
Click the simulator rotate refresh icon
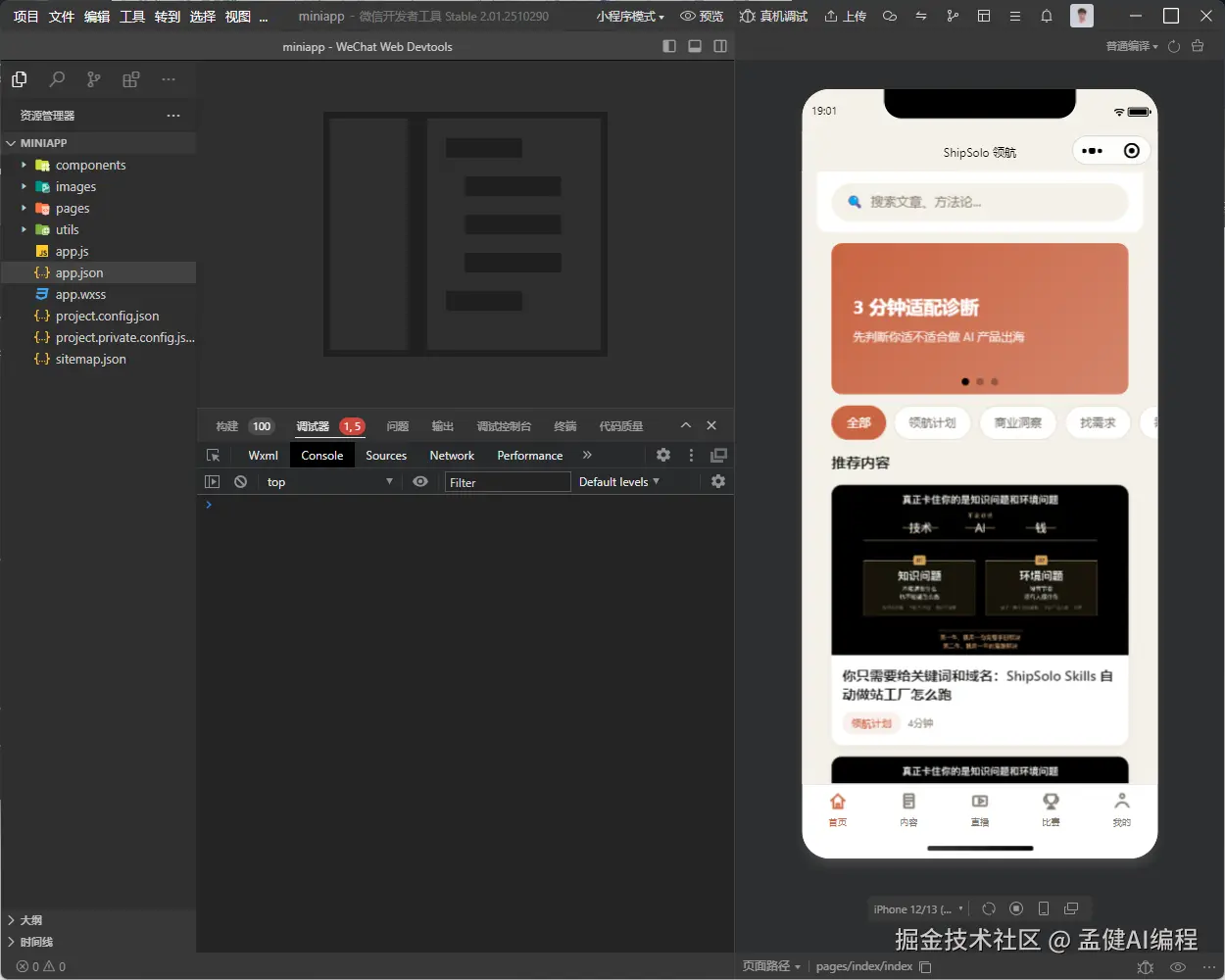(x=989, y=908)
